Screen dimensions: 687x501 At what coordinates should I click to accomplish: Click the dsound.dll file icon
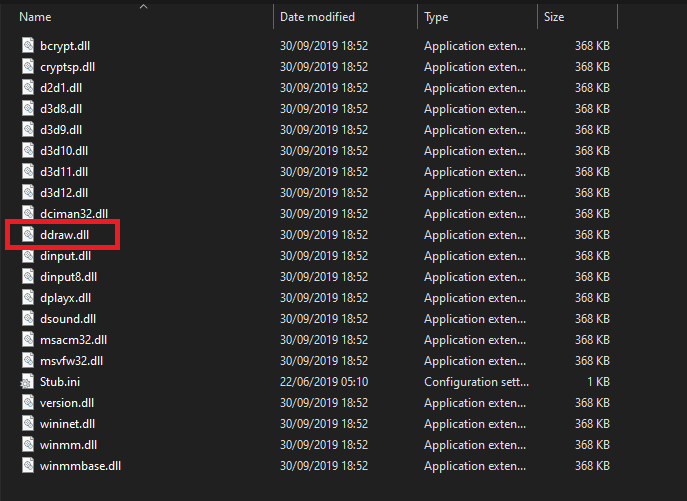[28, 318]
